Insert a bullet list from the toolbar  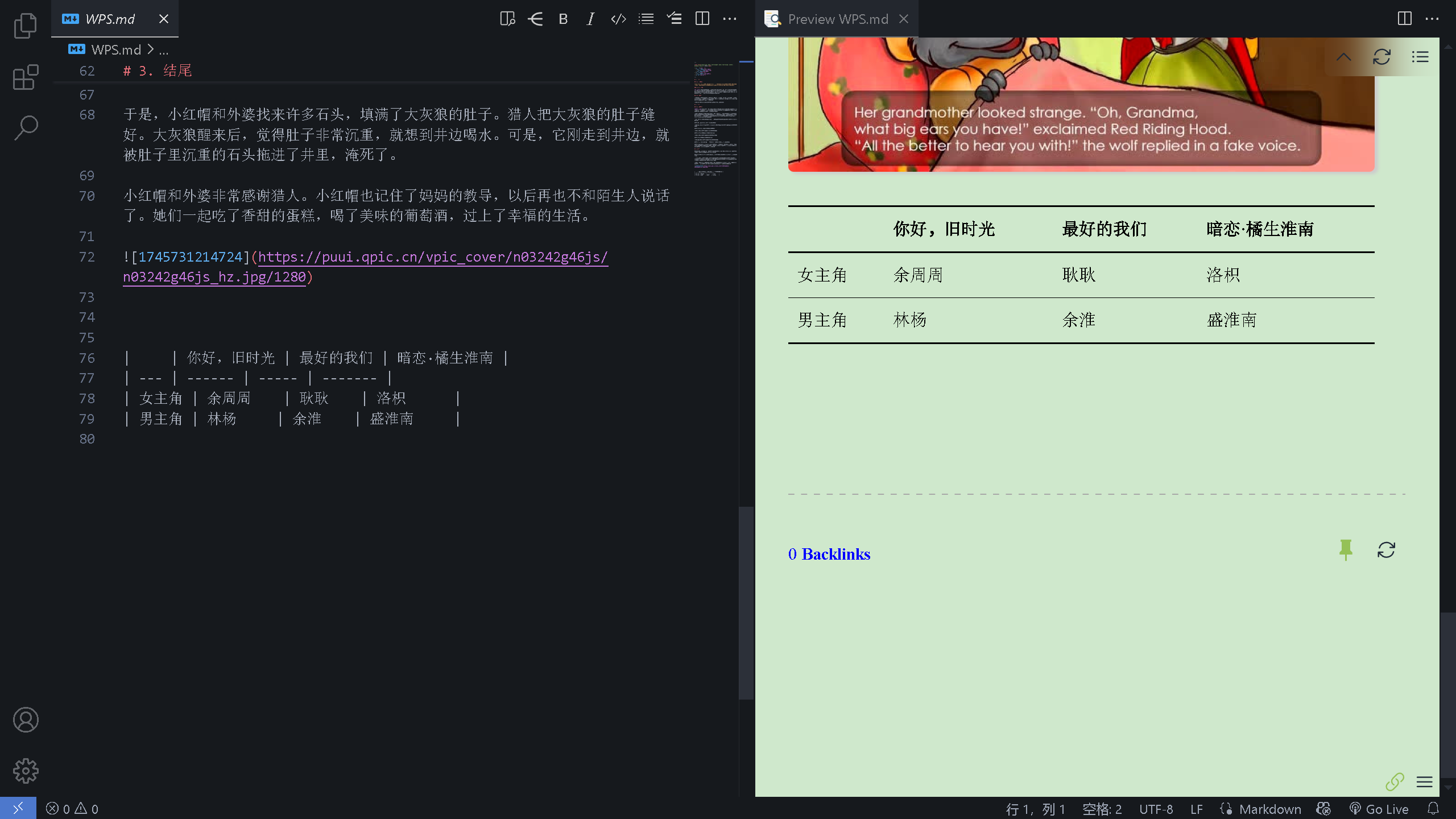(x=646, y=18)
